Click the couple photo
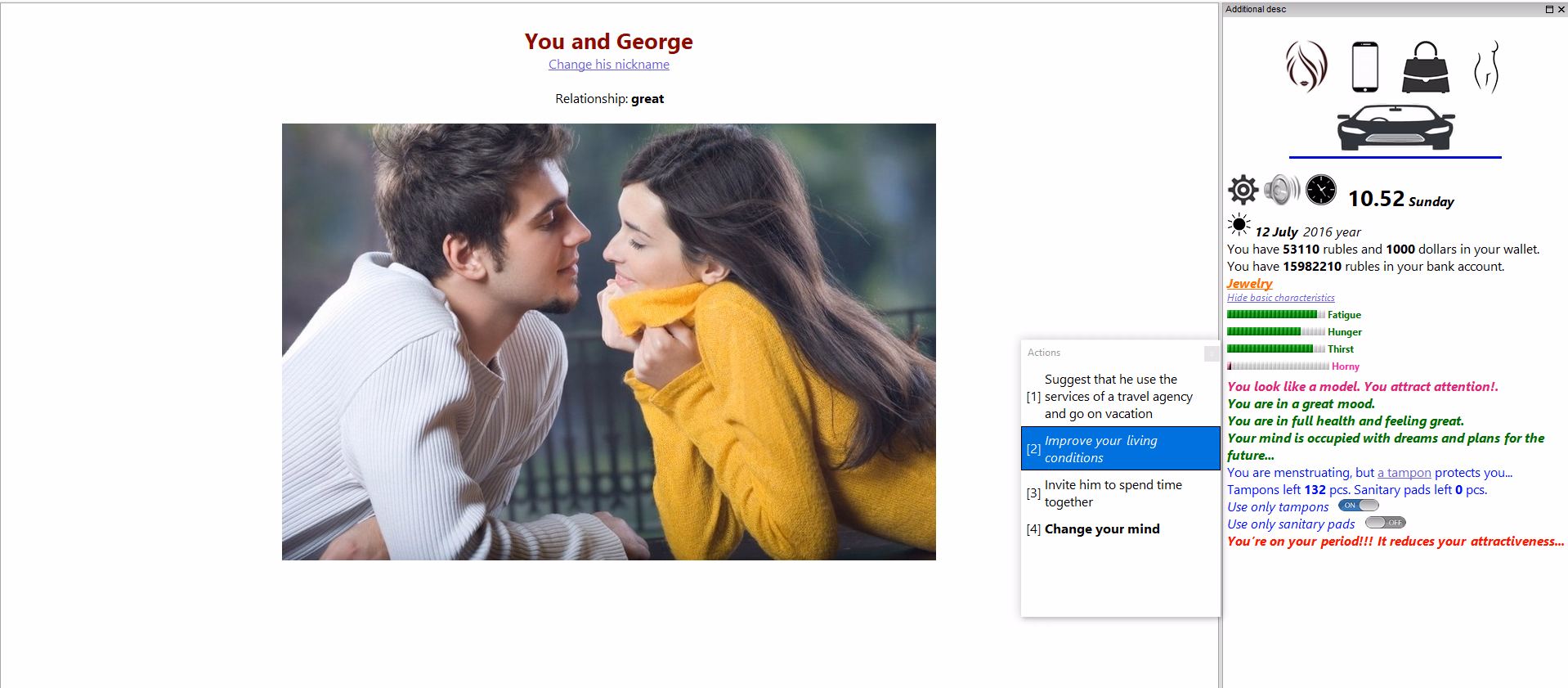Image resolution: width=1568 pixels, height=688 pixels. 608,341
